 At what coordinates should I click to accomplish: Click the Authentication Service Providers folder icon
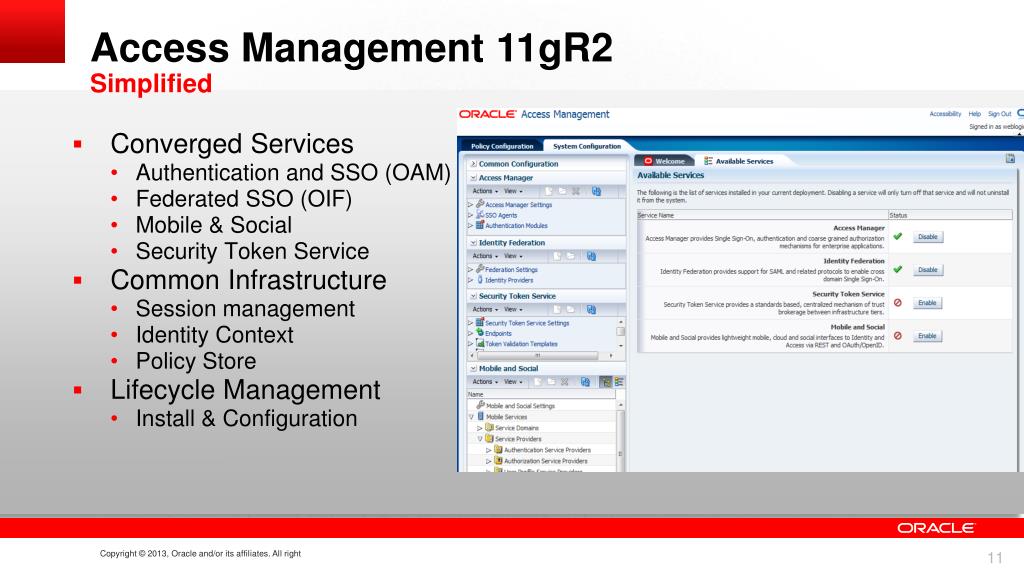(x=498, y=450)
